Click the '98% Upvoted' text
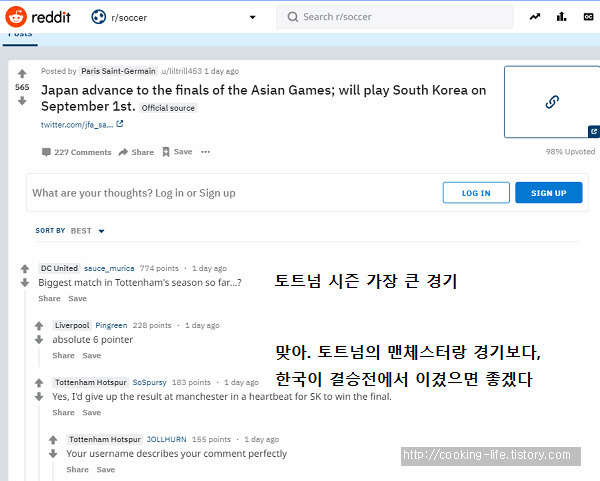This screenshot has width=600, height=481. tap(570, 152)
